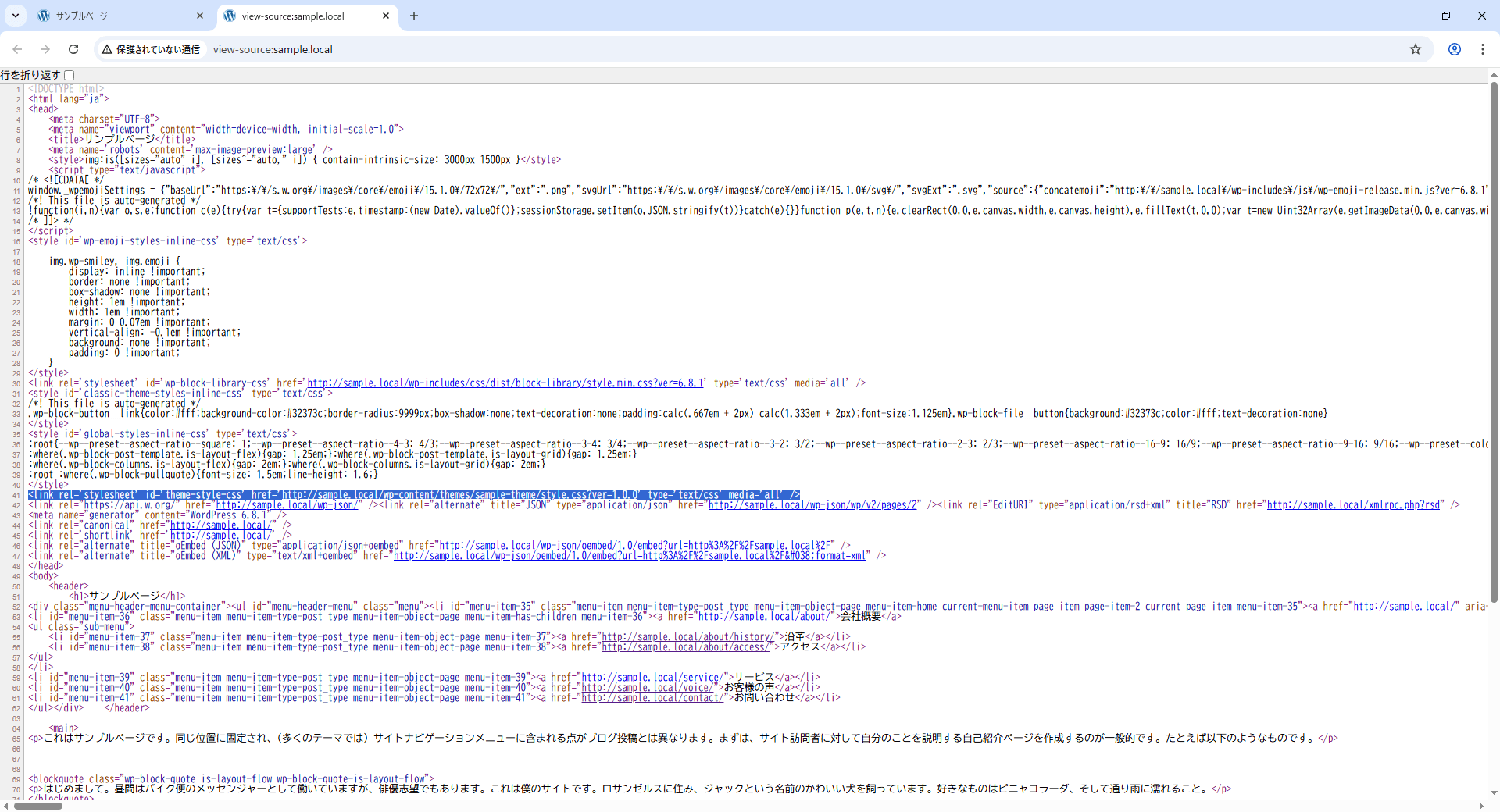Click the scroll down arrow

[1494, 793]
